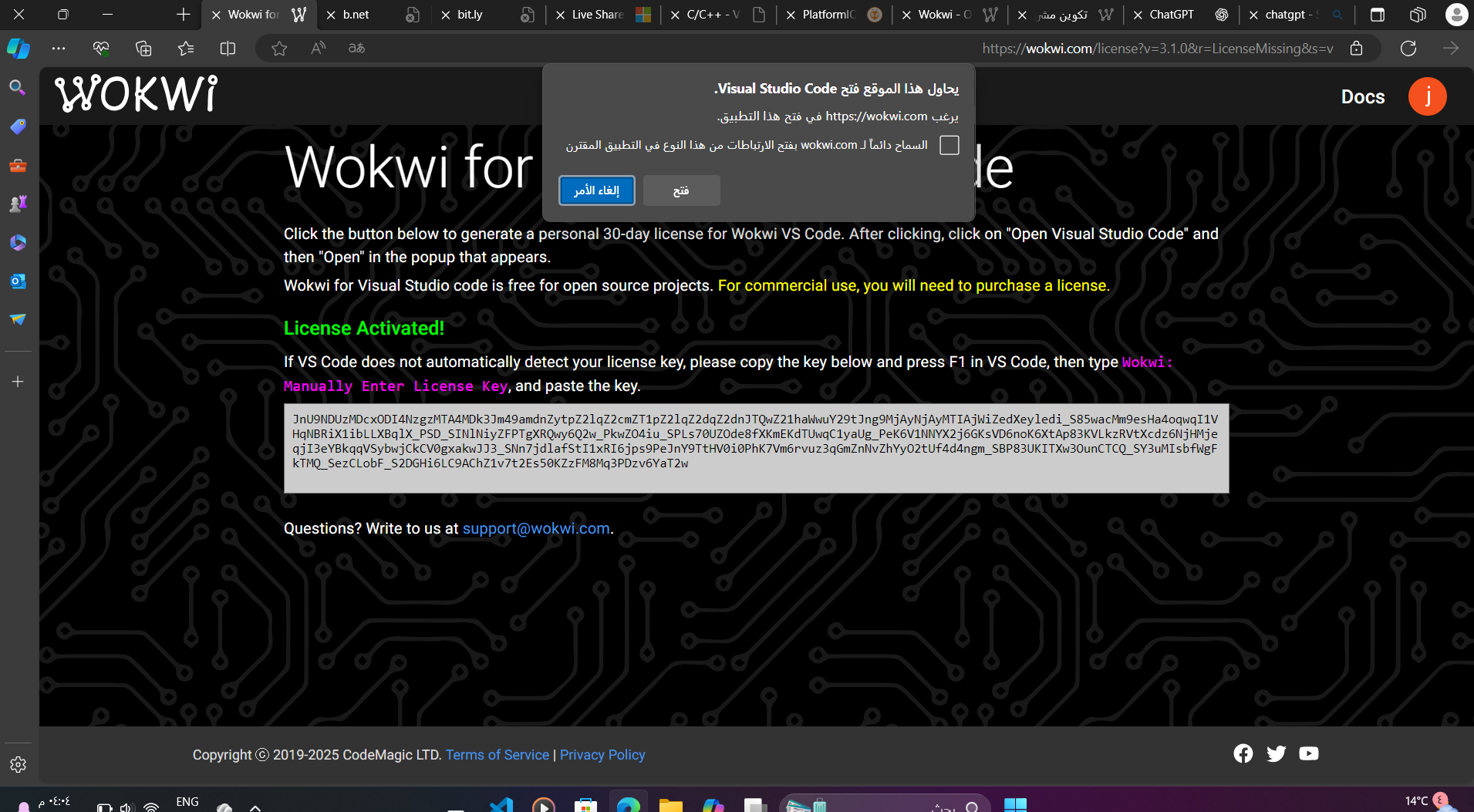Click the Split screen icon
The height and width of the screenshot is (812, 1474).
228,49
